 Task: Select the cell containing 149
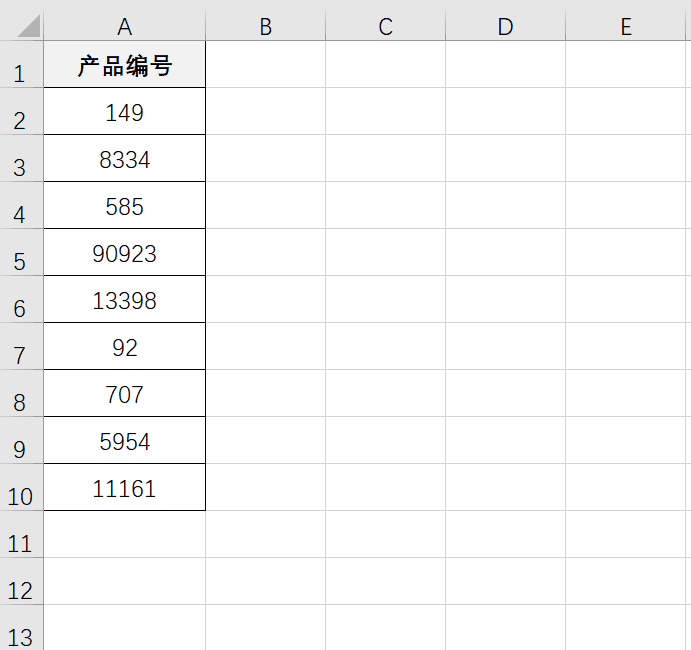coord(125,111)
